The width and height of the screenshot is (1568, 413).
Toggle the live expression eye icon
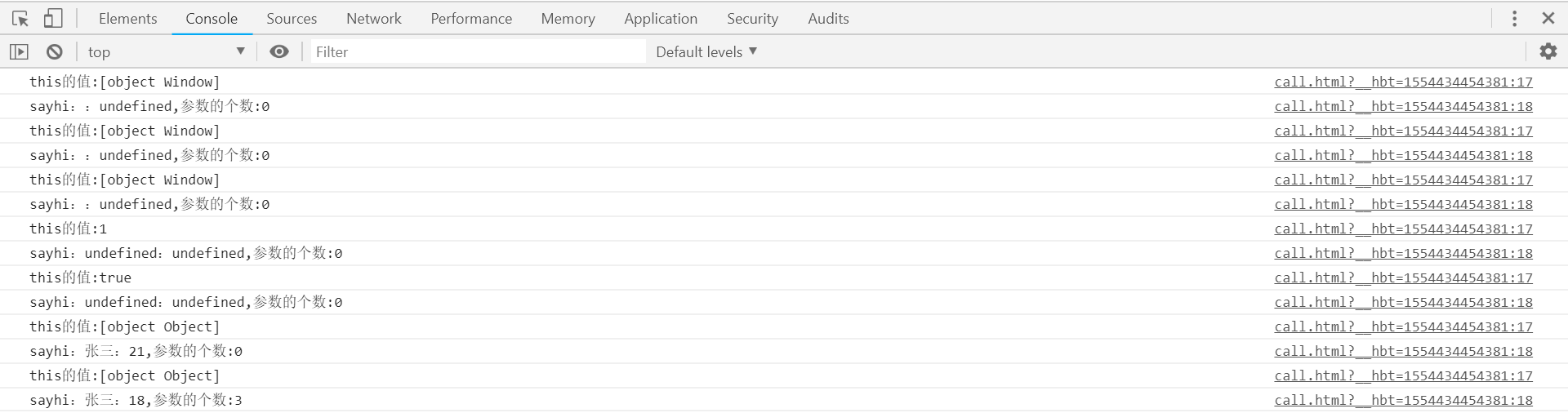click(x=279, y=51)
